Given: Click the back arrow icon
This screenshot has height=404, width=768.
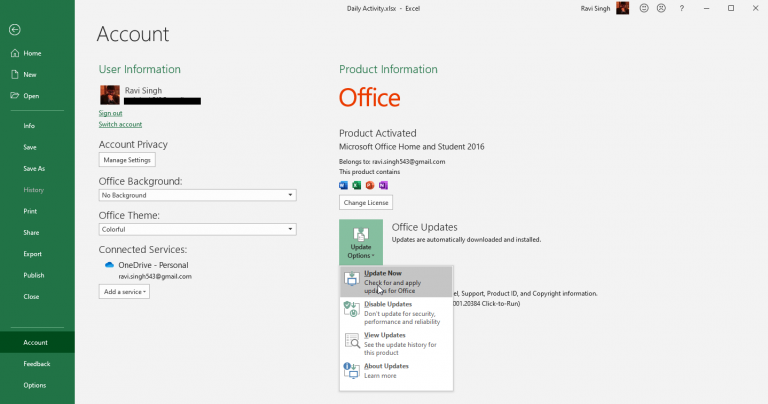Looking at the screenshot, I should [14, 30].
